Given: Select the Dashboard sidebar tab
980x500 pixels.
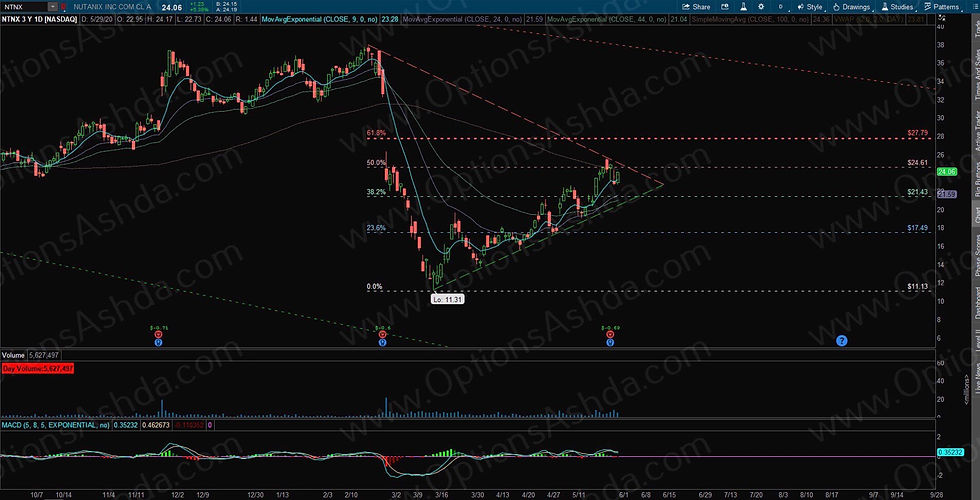Looking at the screenshot, I should point(975,303).
